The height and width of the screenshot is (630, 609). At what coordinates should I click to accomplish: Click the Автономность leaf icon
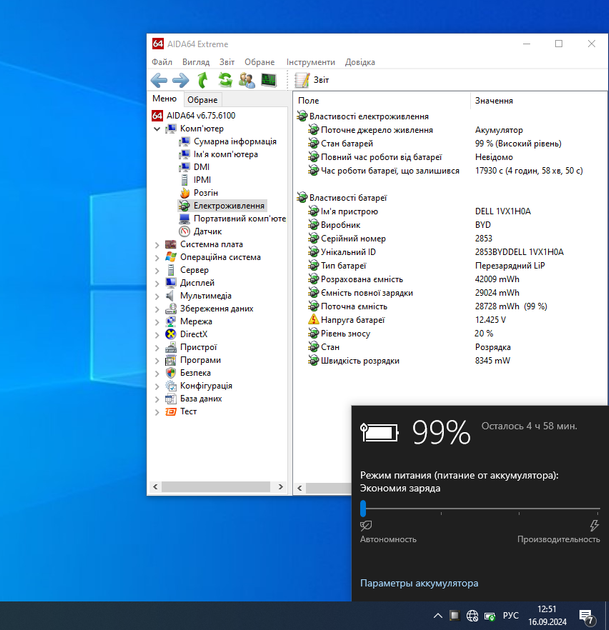(366, 526)
